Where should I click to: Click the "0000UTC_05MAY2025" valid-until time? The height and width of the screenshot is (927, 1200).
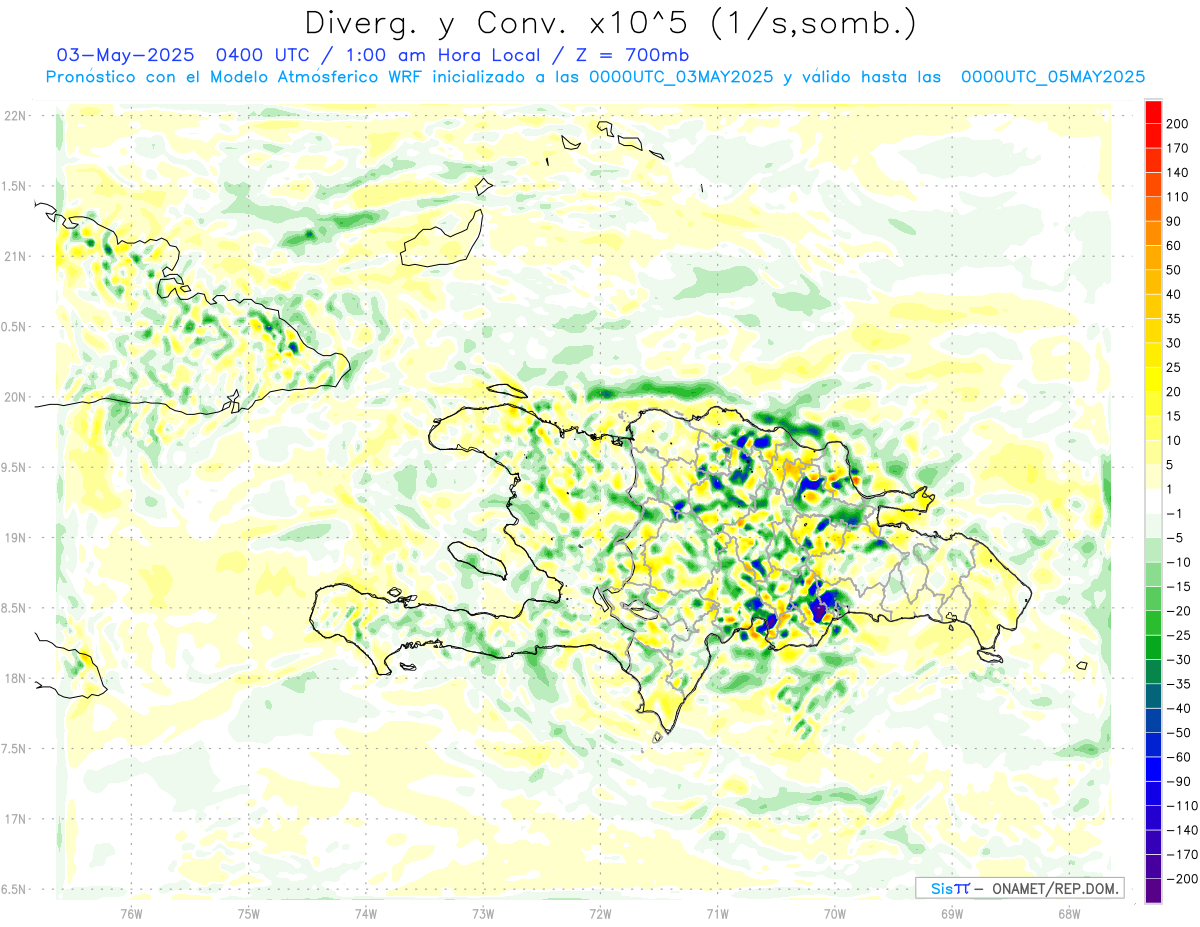pyautogui.click(x=1053, y=77)
